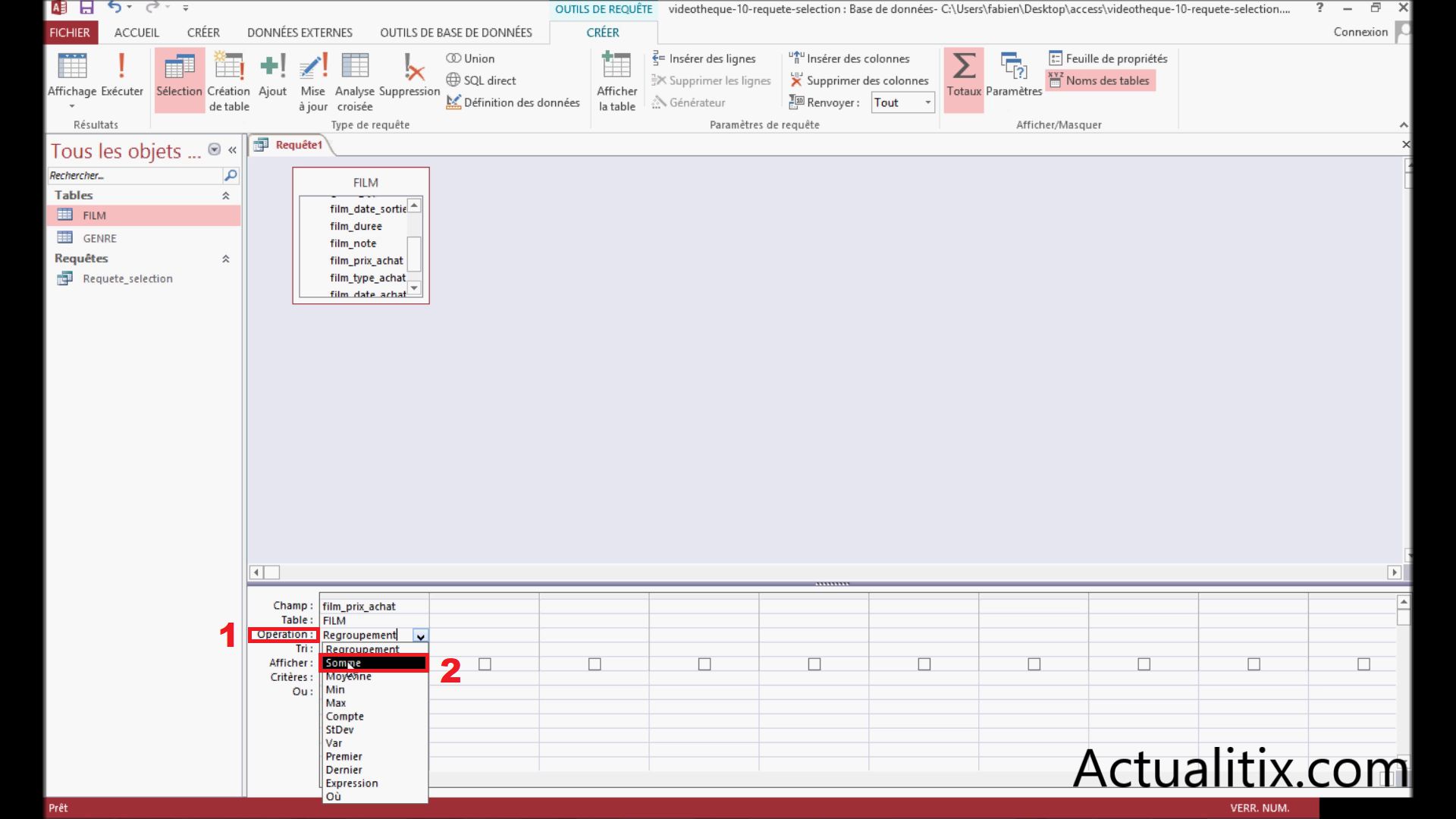Select Min in the operation list
Screen dimensions: 1456x819
point(375,689)
